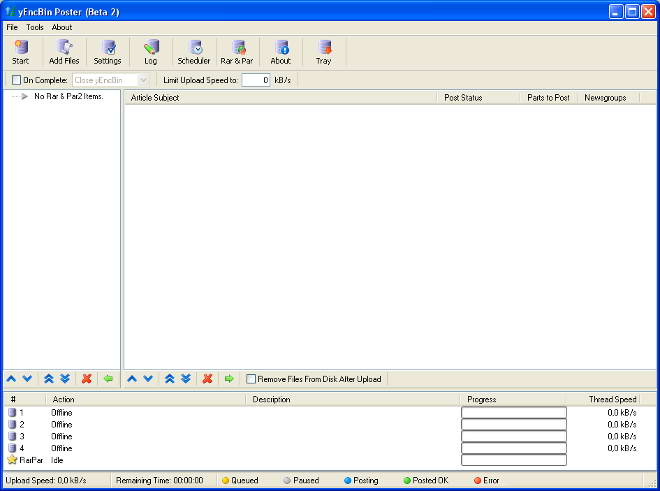Send the app to Tray
Image resolution: width=660 pixels, height=491 pixels.
coord(323,52)
